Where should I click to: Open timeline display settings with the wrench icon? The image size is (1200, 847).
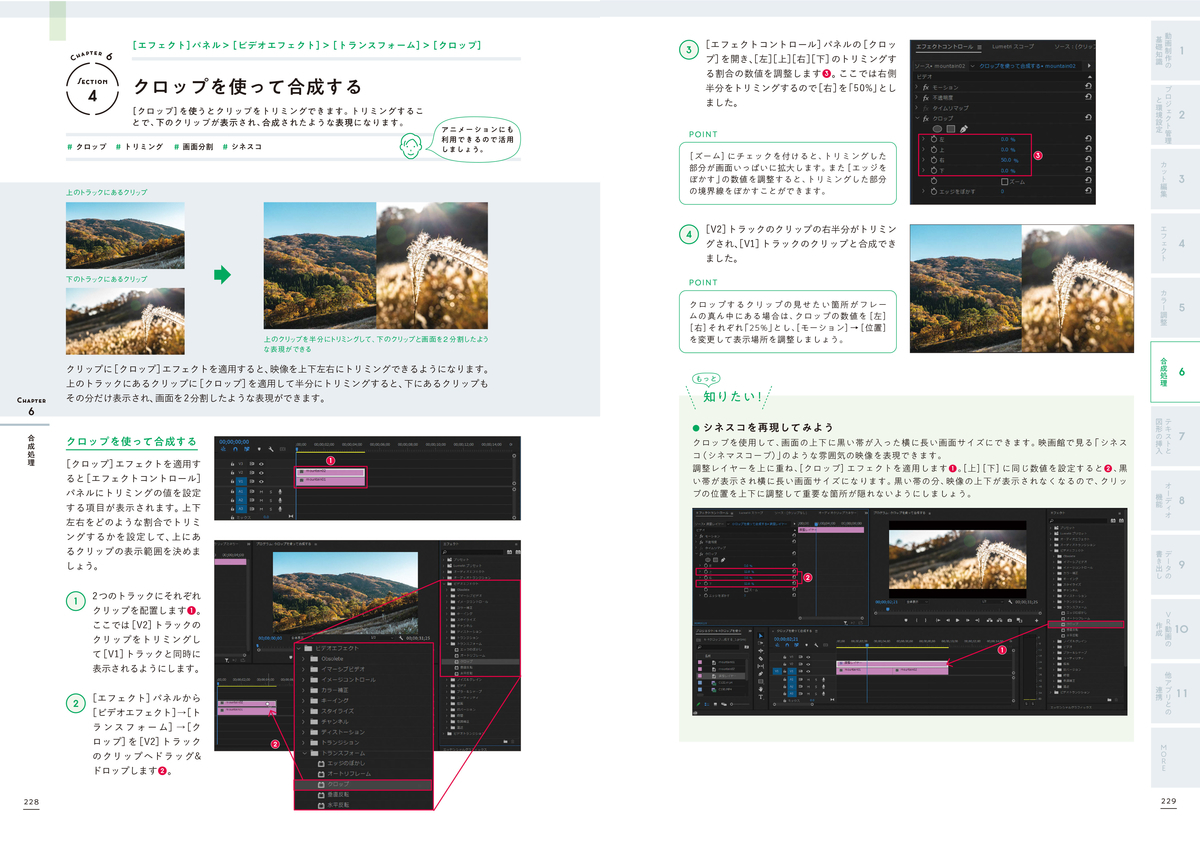[x=271, y=449]
